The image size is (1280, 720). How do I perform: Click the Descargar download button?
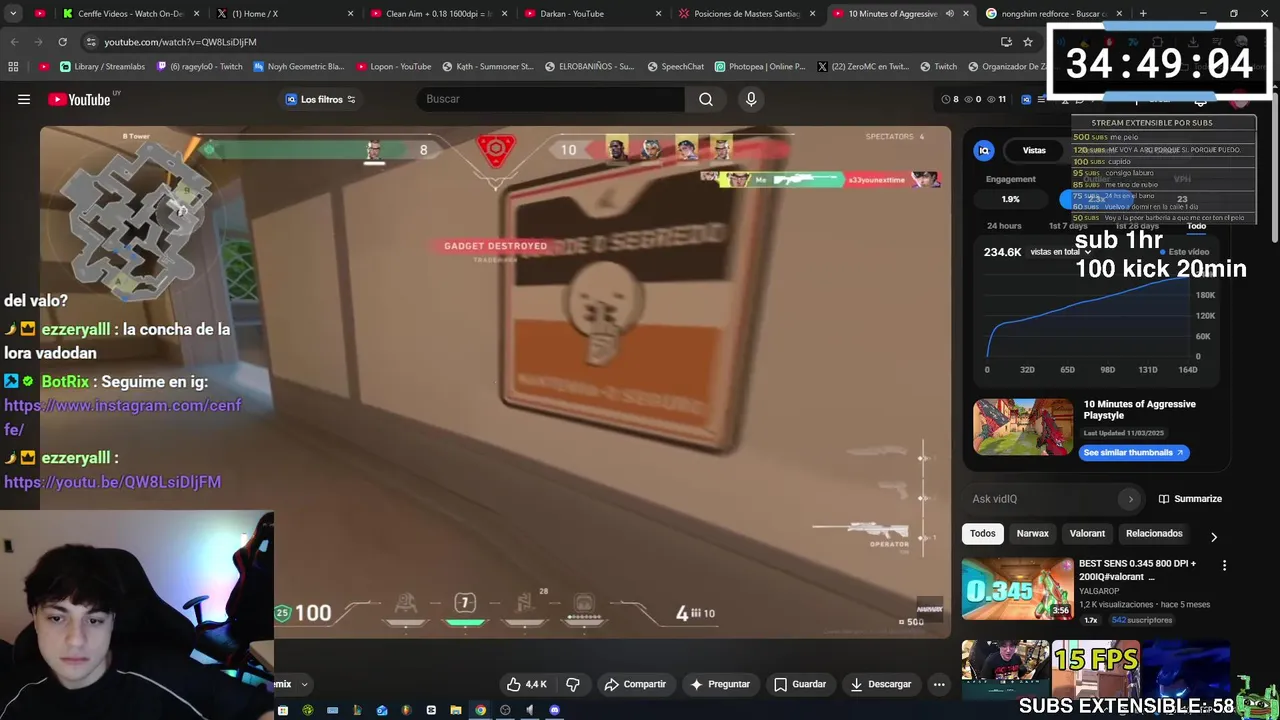pos(881,684)
